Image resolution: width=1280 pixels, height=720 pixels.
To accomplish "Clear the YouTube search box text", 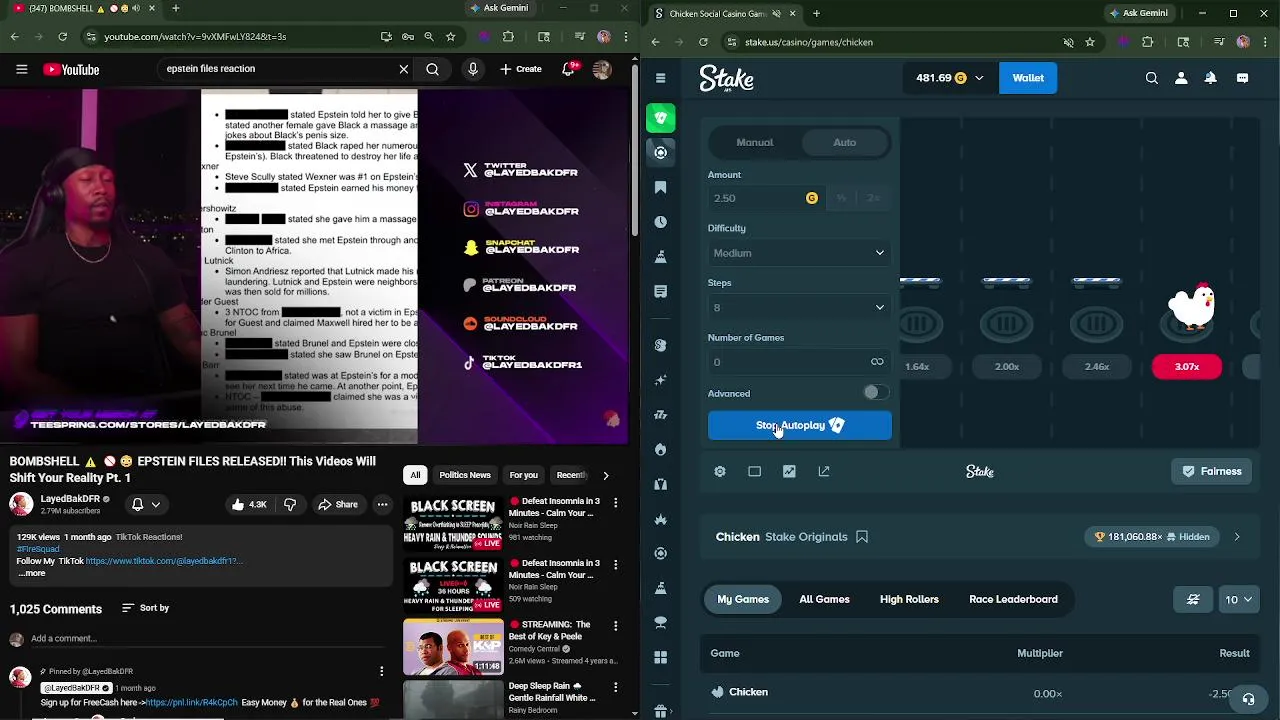I will [x=404, y=69].
